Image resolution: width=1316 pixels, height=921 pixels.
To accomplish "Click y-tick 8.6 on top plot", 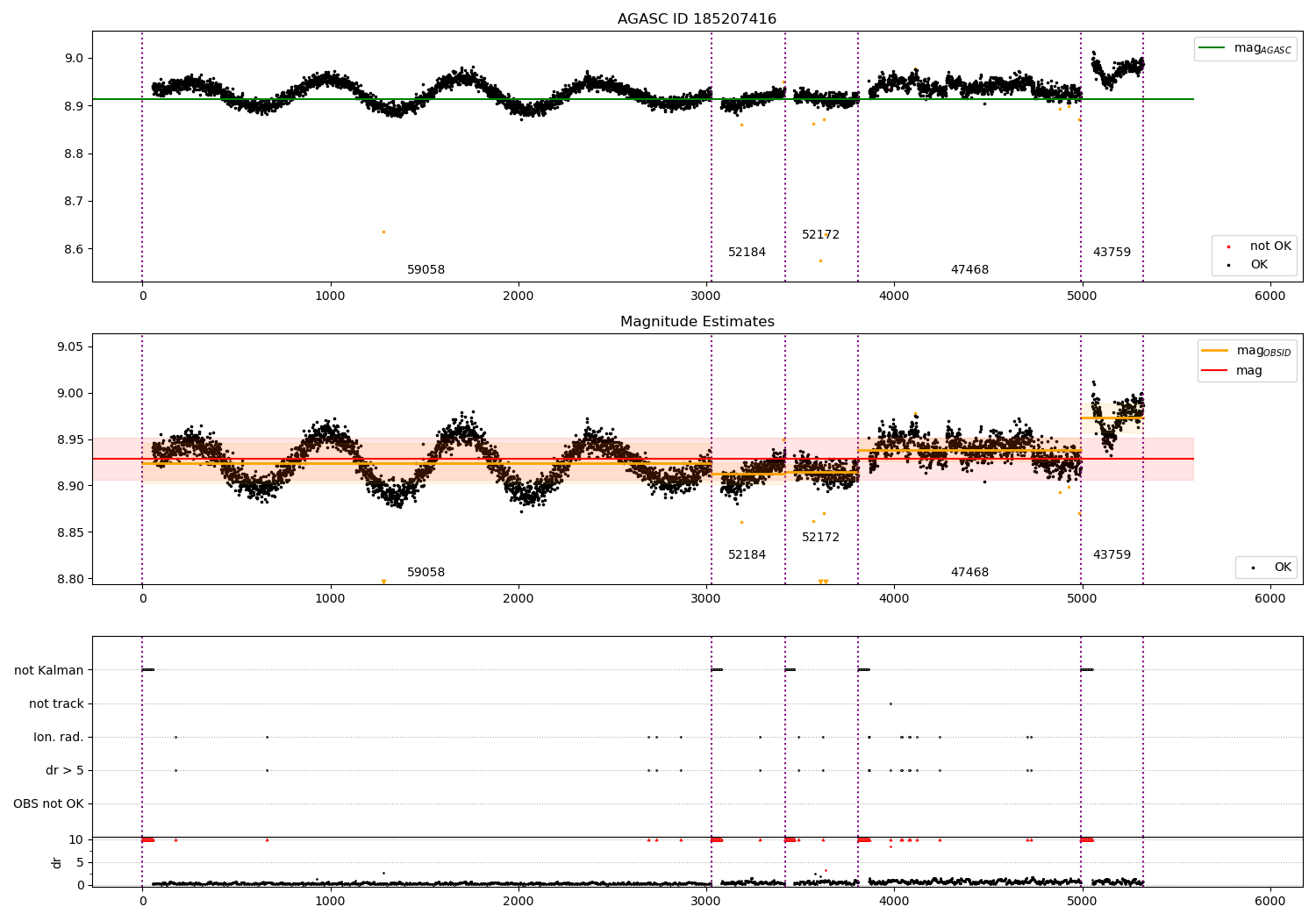I will tap(73, 249).
